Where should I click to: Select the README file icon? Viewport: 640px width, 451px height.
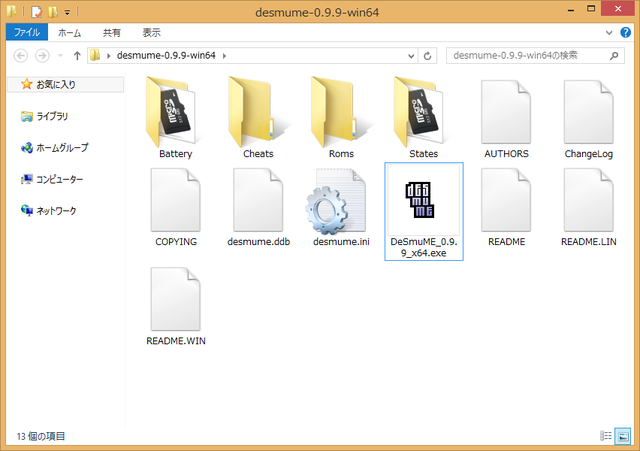coord(506,200)
